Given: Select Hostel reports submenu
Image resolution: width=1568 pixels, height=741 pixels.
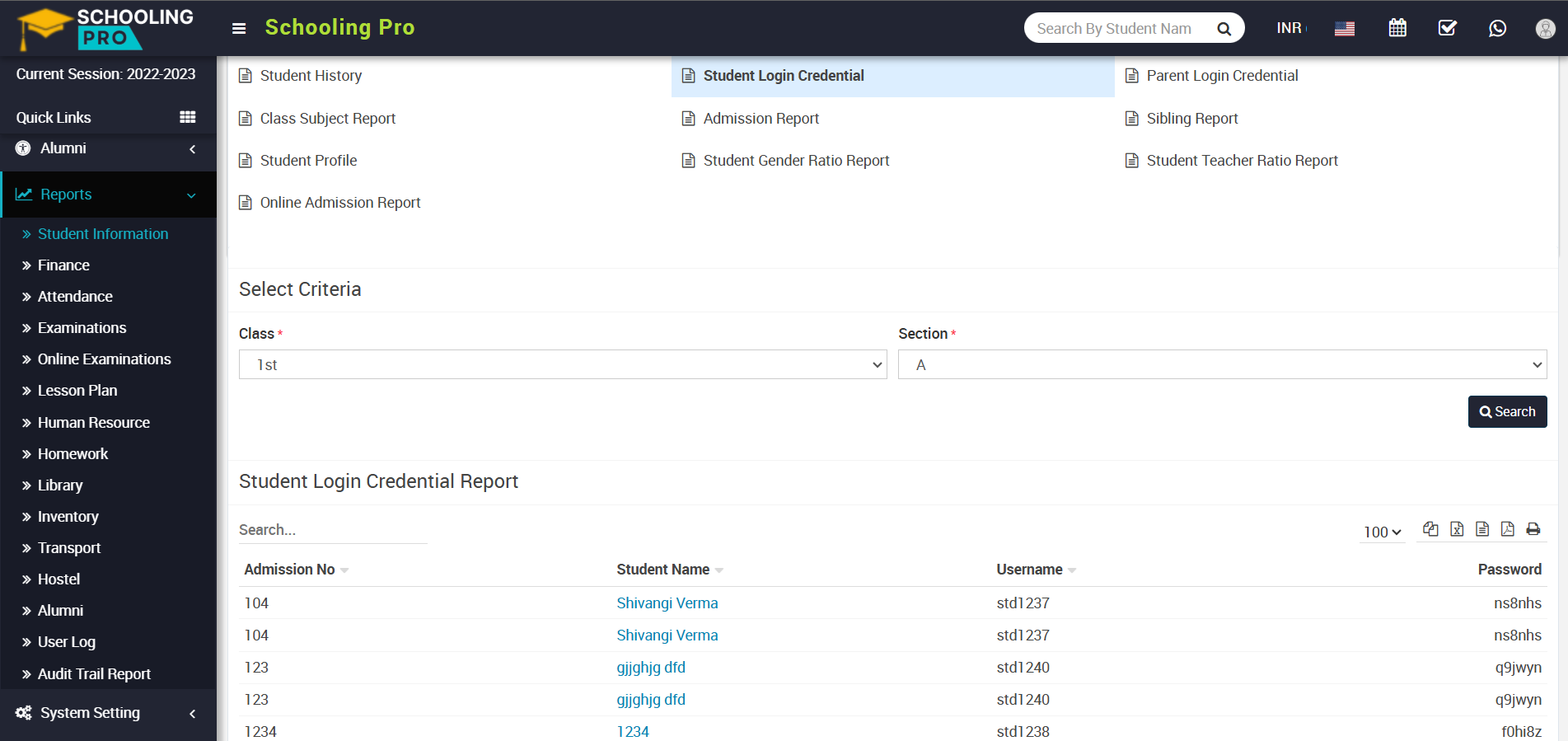Looking at the screenshot, I should point(59,579).
